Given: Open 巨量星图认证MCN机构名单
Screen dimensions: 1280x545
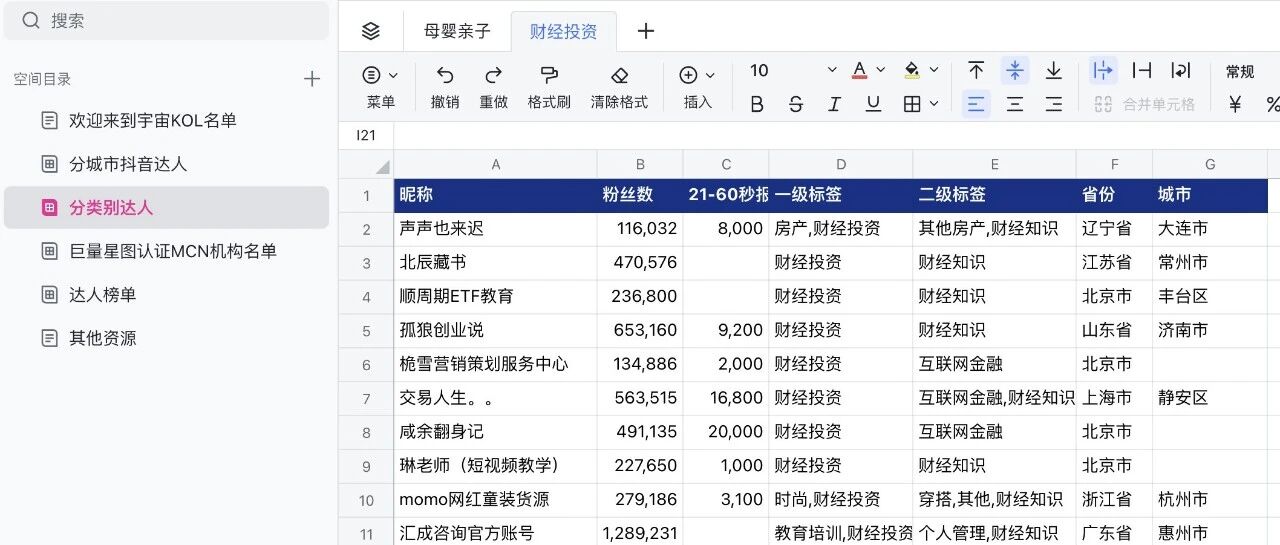Looking at the screenshot, I should 166,251.
